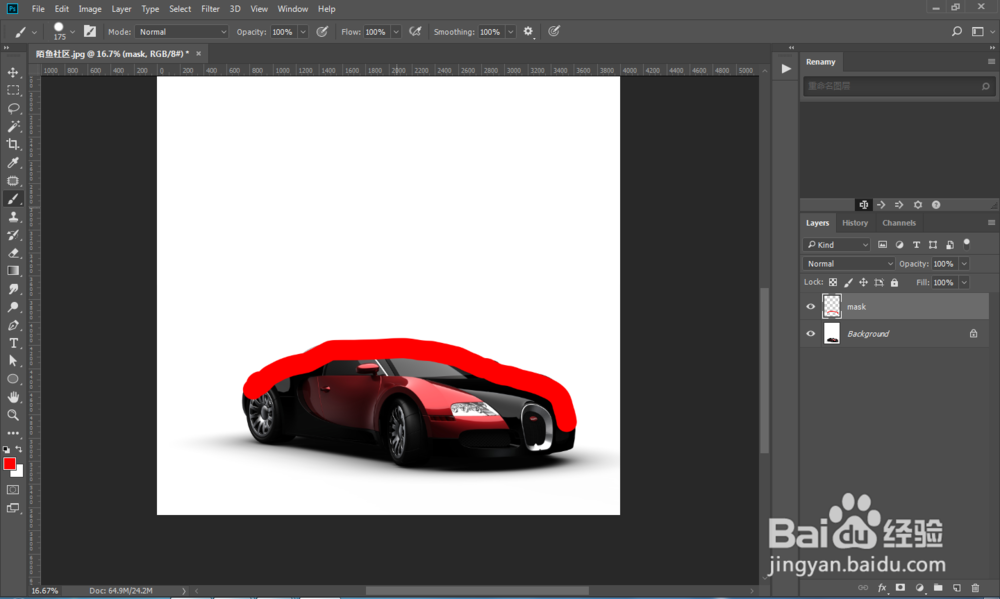1000x599 pixels.
Task: Select the Move tool
Action: (14, 73)
